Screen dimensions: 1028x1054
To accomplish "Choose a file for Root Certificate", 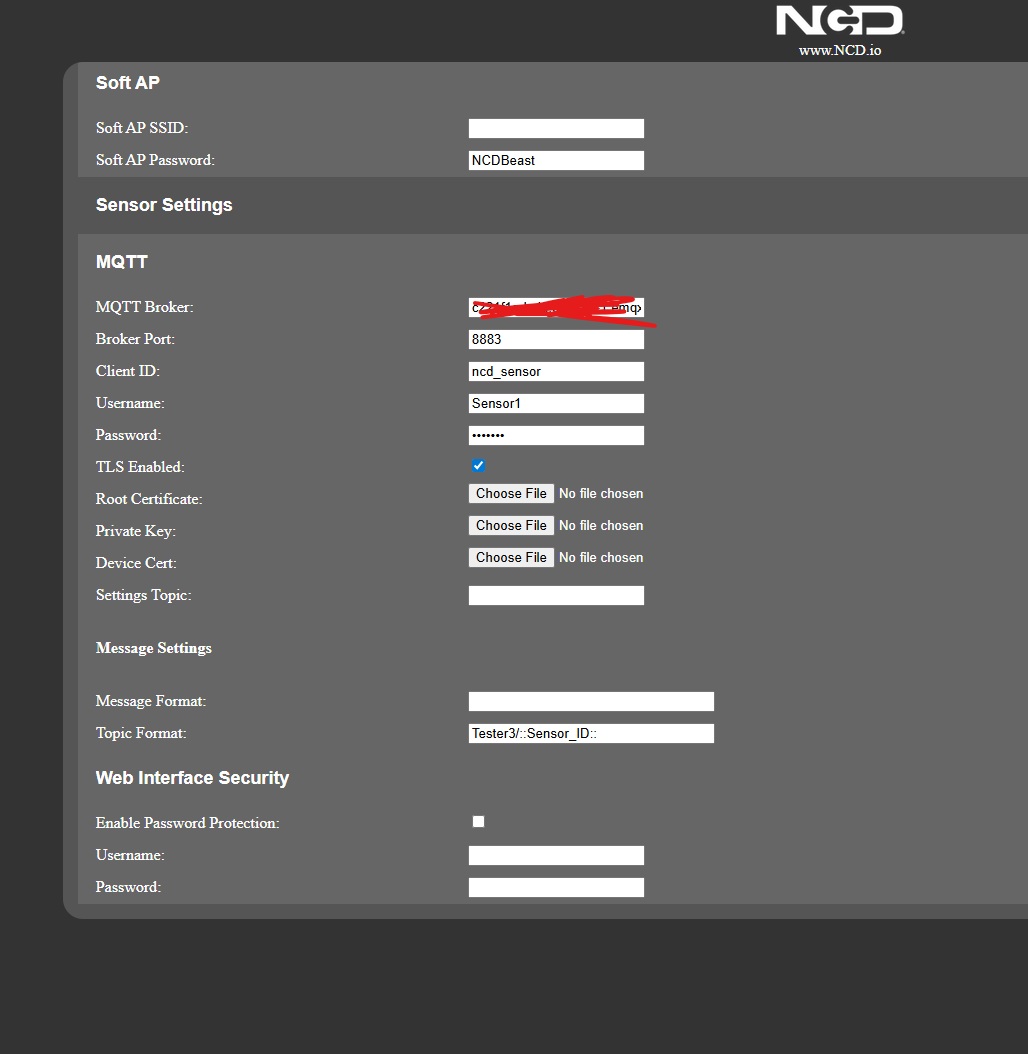I will coord(511,493).
